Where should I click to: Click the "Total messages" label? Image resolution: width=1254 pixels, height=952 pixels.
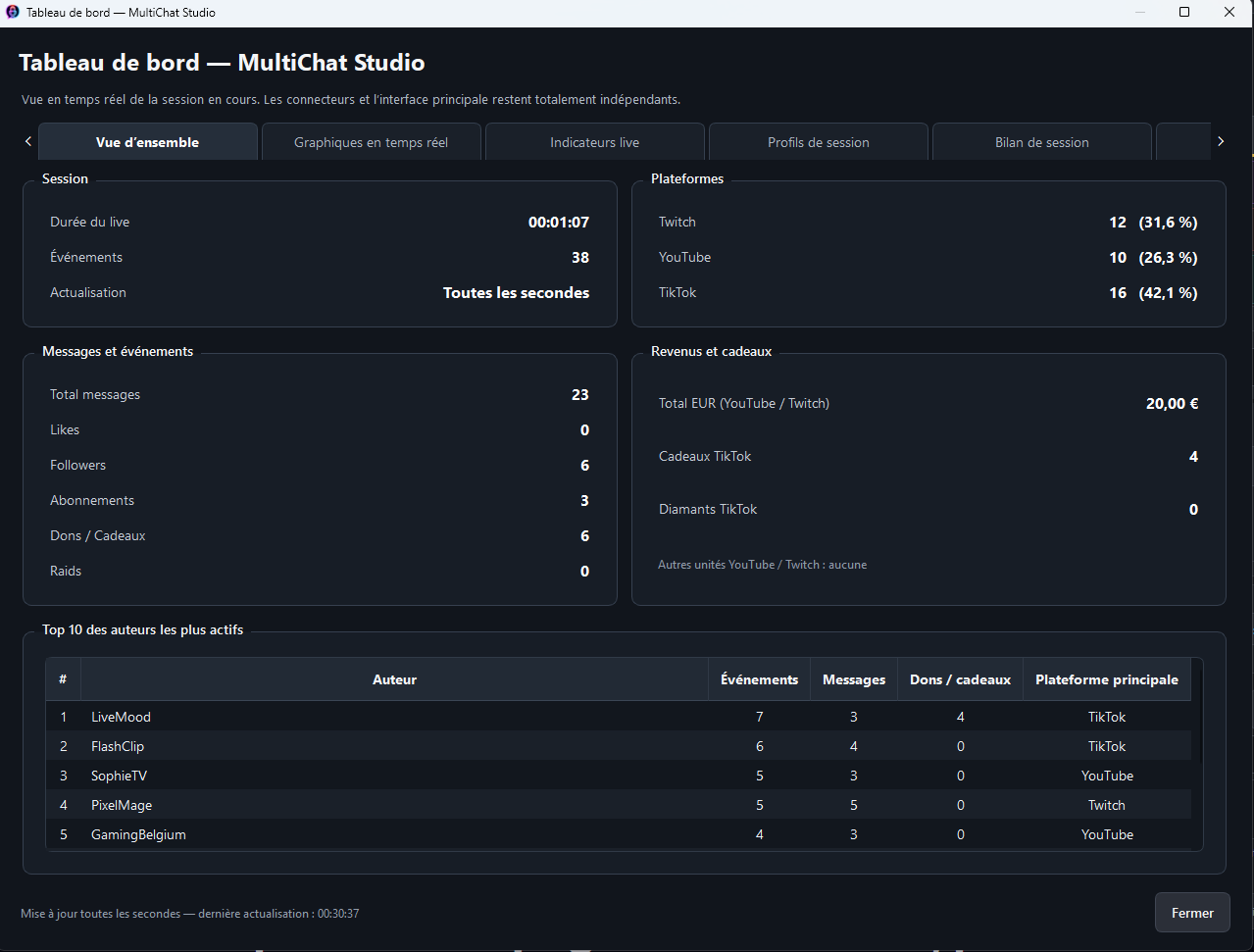95,395
